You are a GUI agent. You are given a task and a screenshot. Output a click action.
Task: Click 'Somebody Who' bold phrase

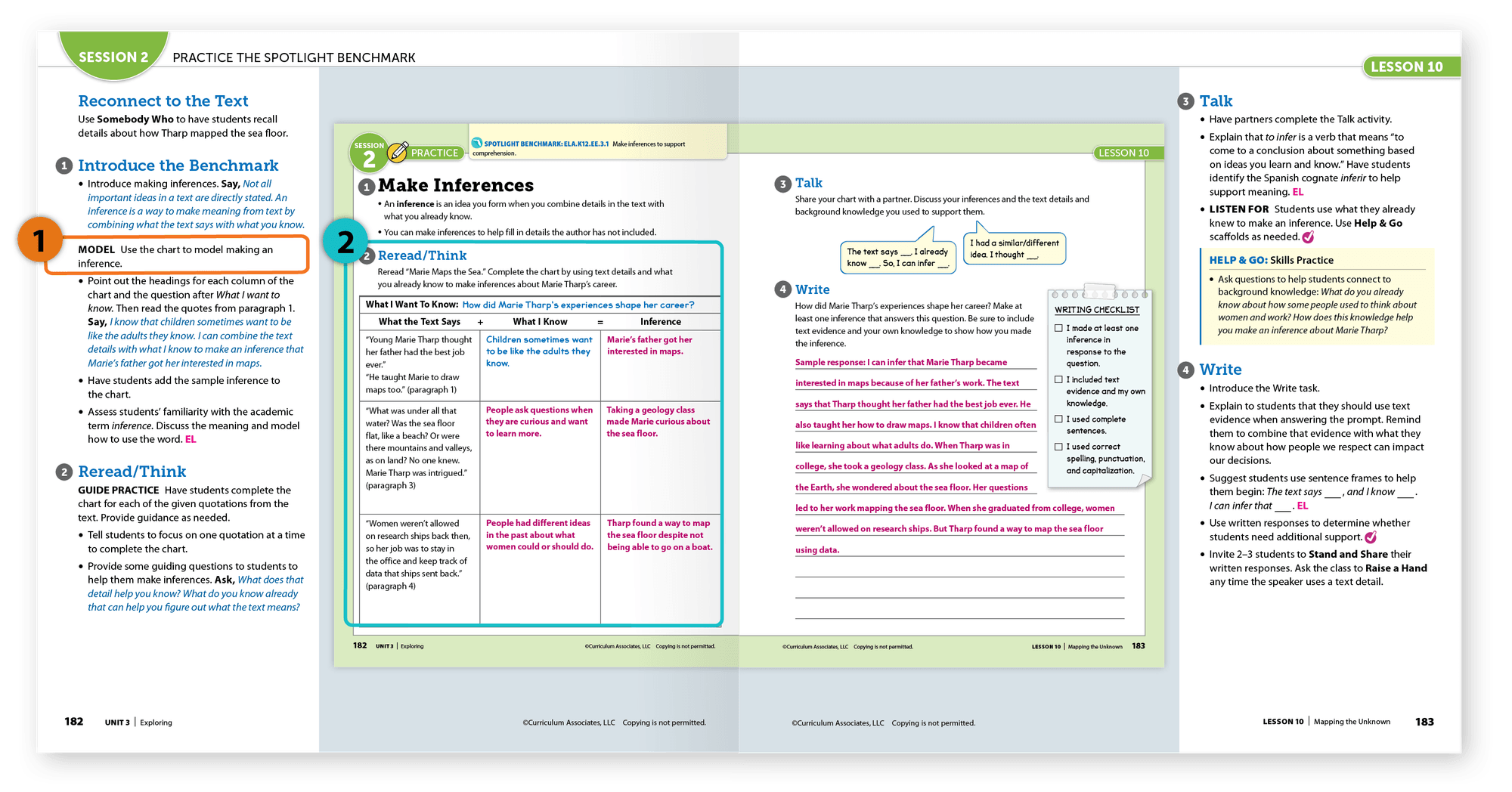pos(135,119)
